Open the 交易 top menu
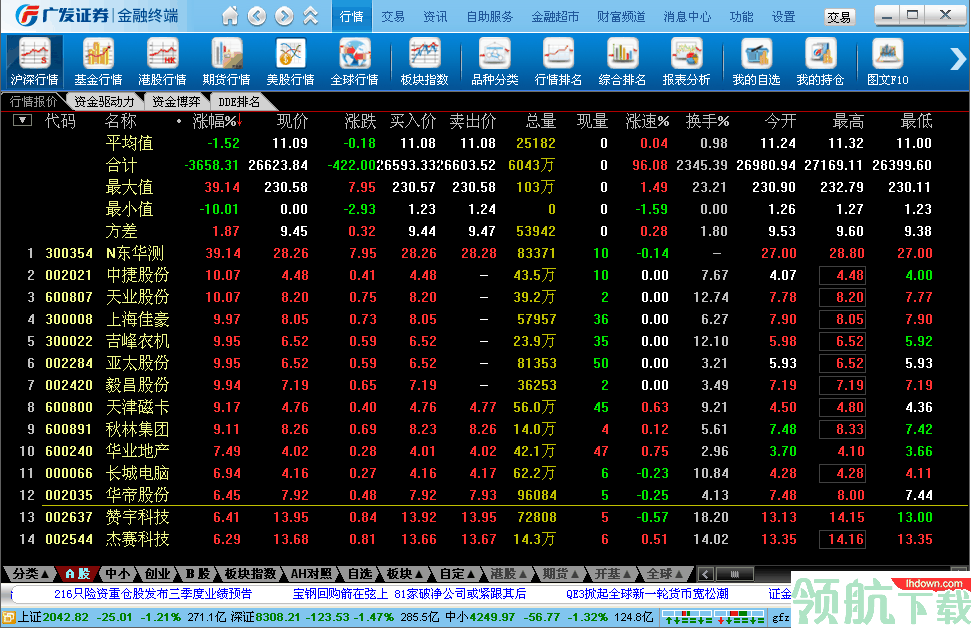This screenshot has width=971, height=631. coord(393,17)
